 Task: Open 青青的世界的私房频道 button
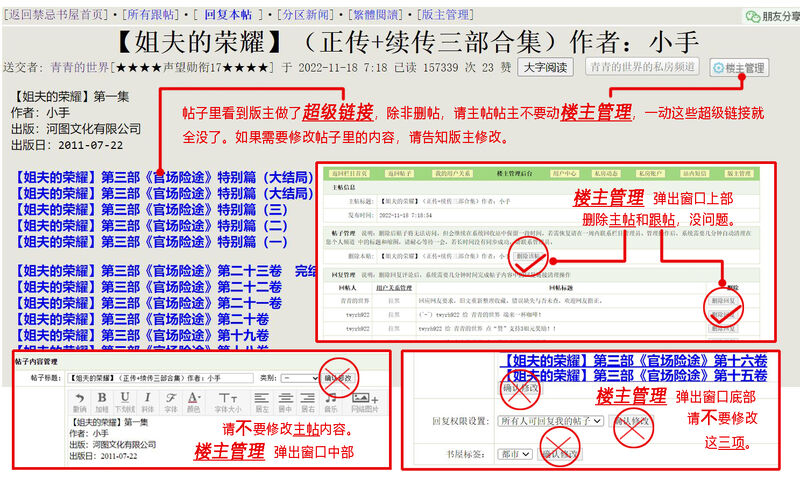[x=643, y=67]
